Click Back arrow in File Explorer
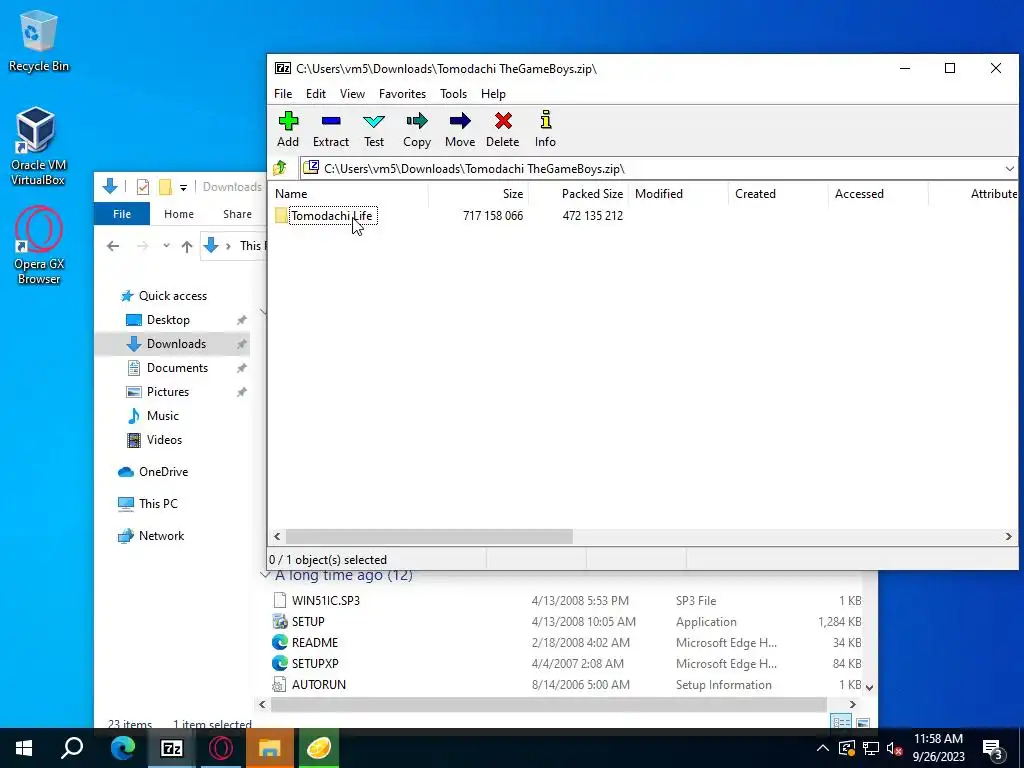This screenshot has height=768, width=1024. [113, 246]
